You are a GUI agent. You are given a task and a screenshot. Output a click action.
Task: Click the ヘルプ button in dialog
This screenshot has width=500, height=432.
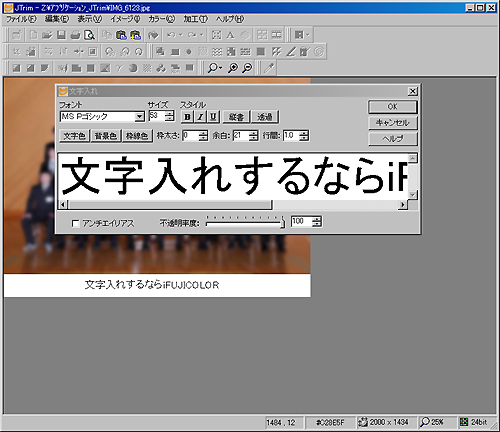tap(393, 139)
